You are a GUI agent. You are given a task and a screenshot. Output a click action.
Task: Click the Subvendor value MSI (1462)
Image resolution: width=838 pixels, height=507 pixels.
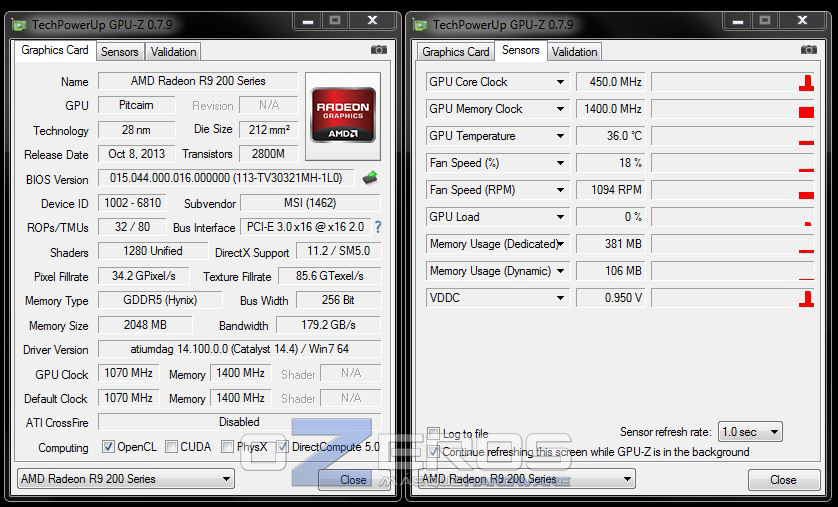coord(311,203)
